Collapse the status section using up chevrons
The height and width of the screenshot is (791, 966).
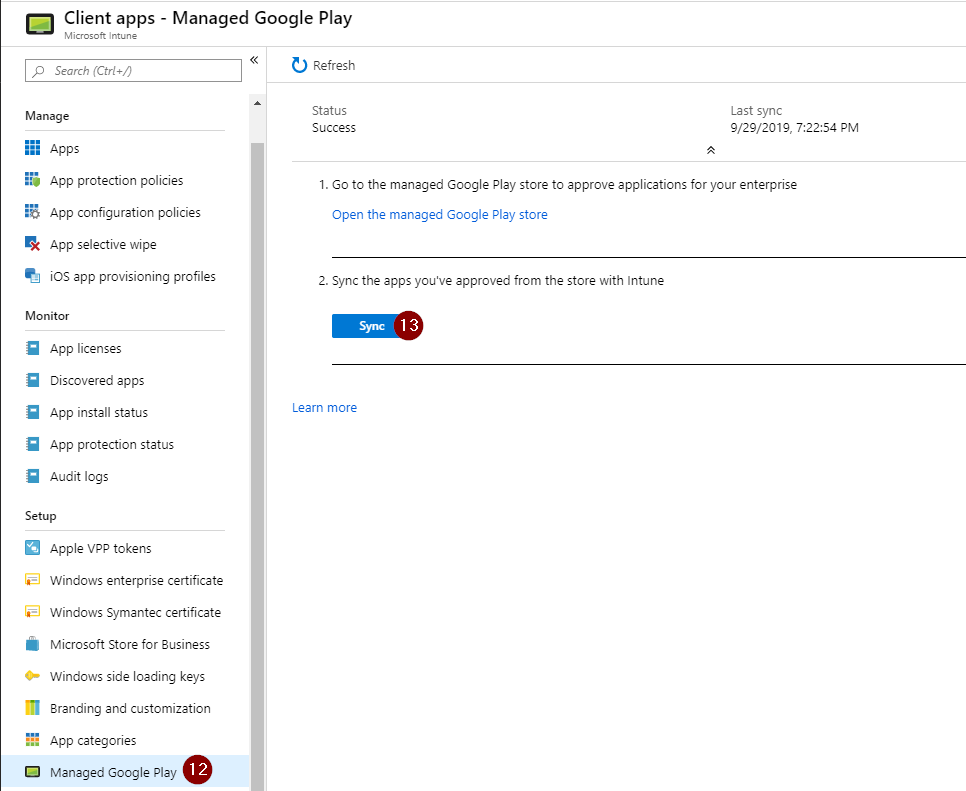point(710,150)
